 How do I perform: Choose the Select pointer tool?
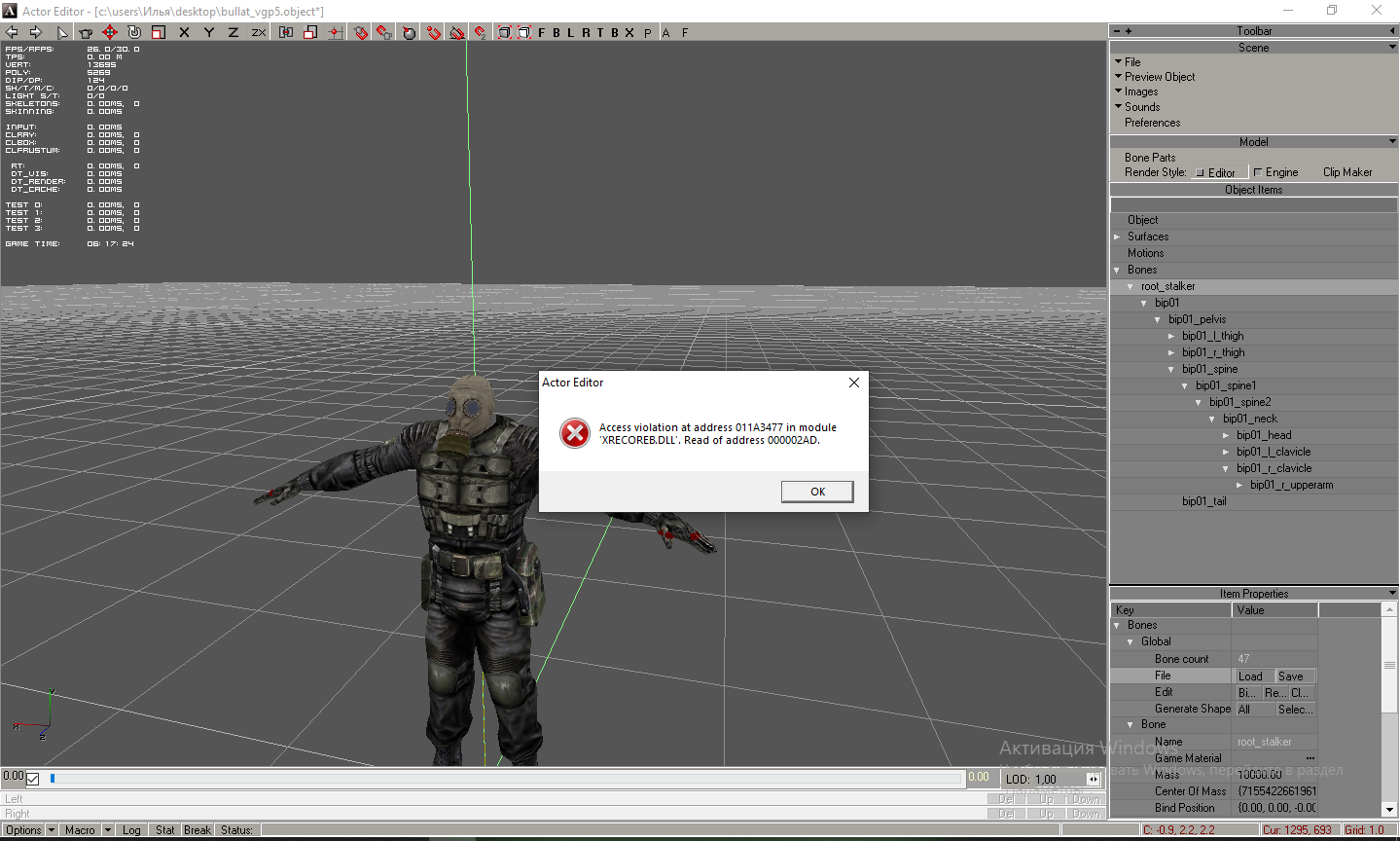(62, 32)
